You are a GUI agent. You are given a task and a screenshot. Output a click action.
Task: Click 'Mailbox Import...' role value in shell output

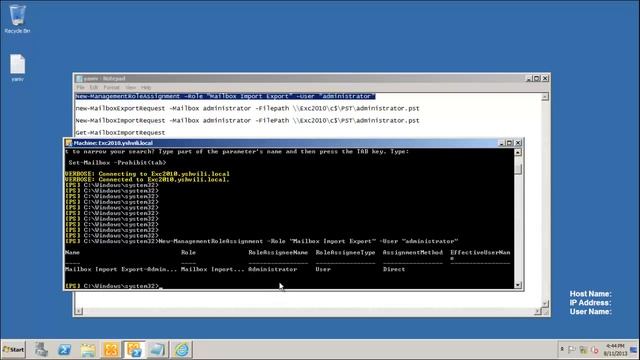(x=213, y=269)
